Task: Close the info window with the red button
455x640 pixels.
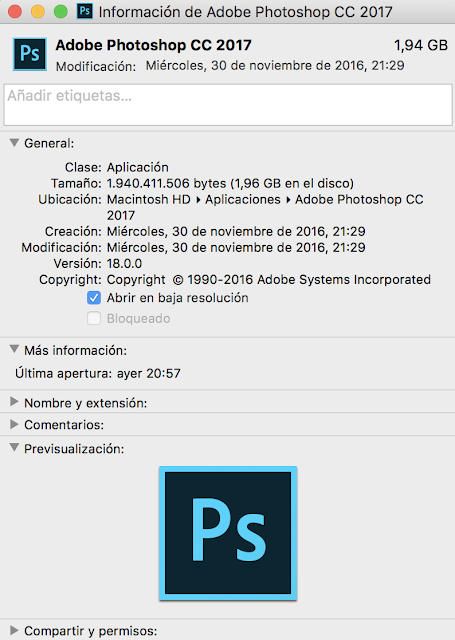Action: click(15, 11)
